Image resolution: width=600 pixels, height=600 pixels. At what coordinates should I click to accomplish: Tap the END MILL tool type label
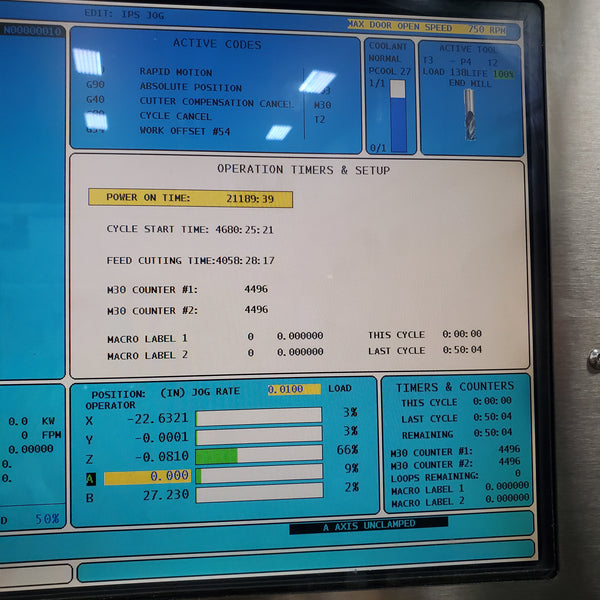point(470,83)
